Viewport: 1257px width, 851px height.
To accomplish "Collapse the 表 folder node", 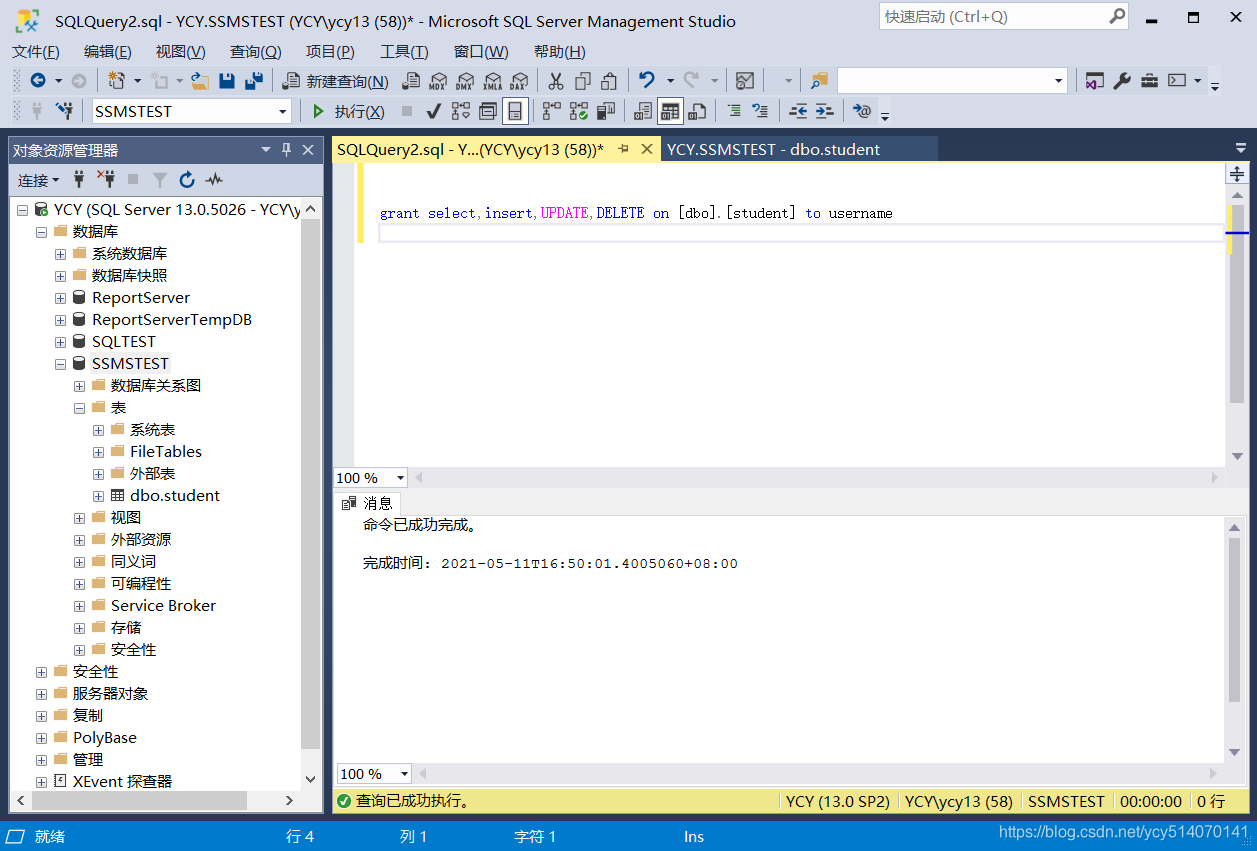I will click(80, 408).
